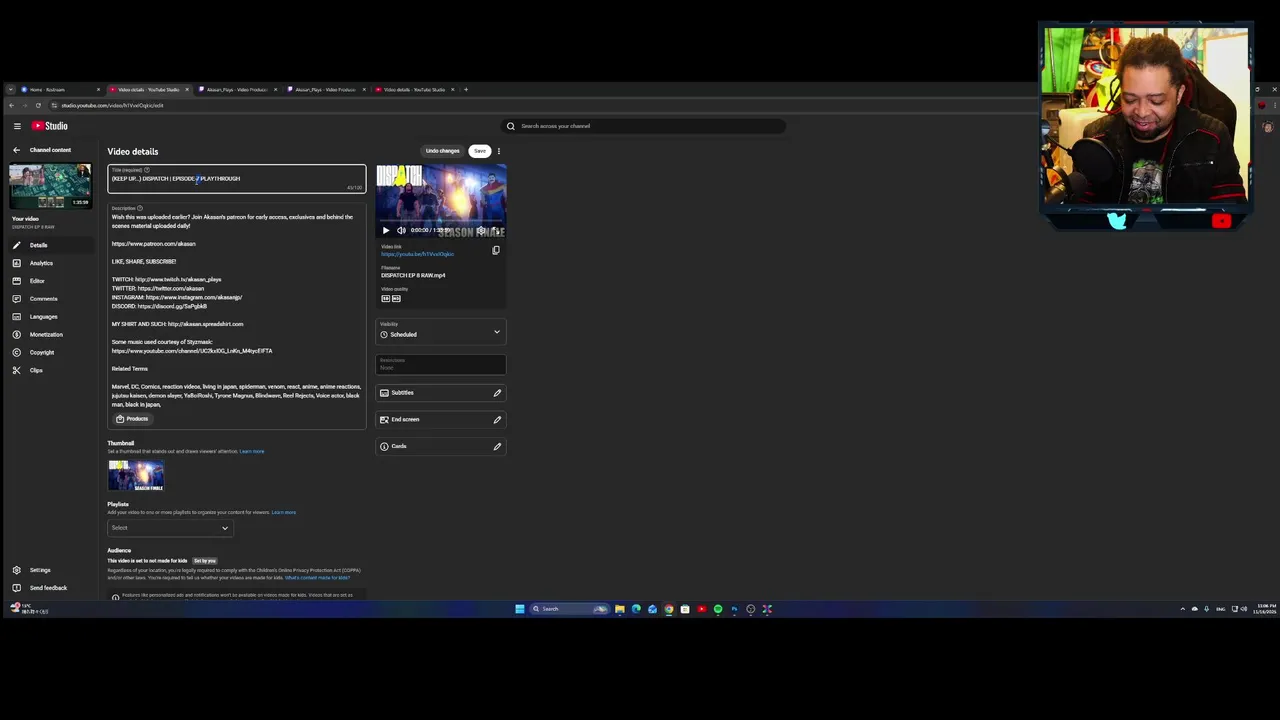Click the Undo changes button

(443, 151)
